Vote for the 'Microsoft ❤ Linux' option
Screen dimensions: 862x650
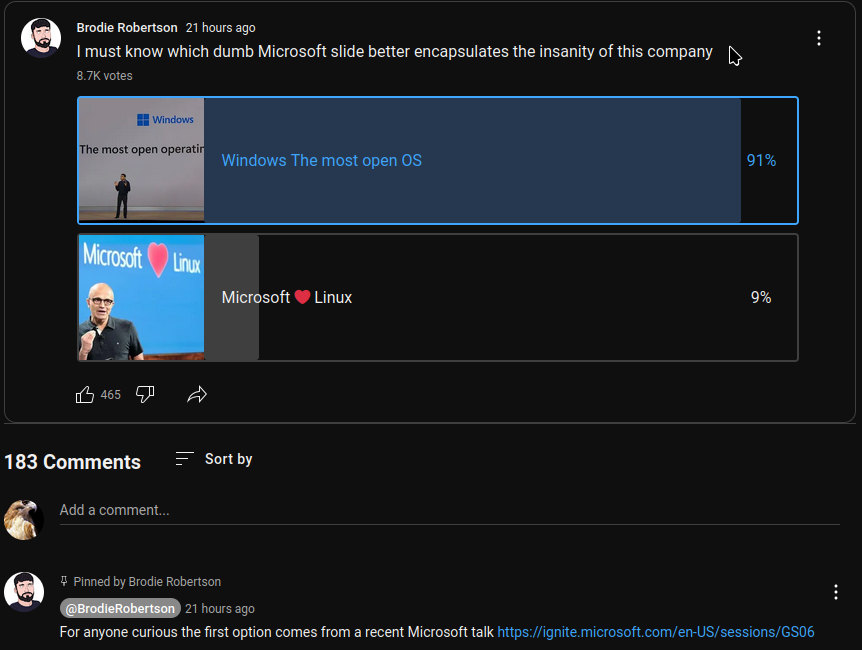(x=438, y=298)
